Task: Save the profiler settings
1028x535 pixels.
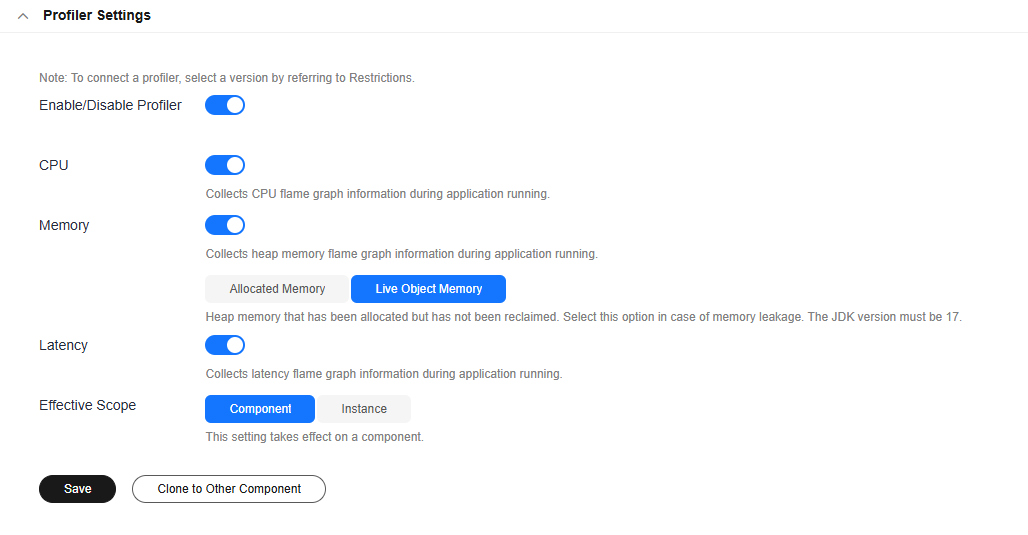Action: [77, 489]
